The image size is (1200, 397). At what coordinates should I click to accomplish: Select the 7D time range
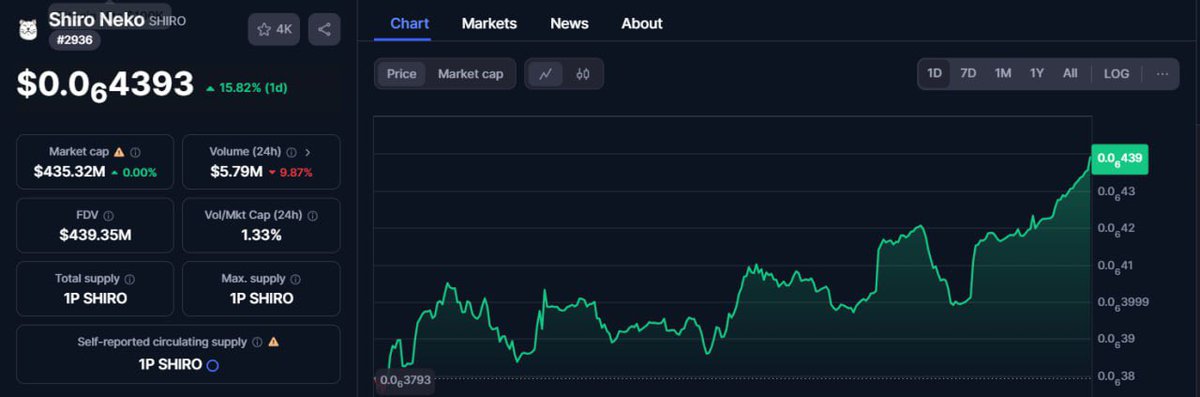[x=968, y=73]
